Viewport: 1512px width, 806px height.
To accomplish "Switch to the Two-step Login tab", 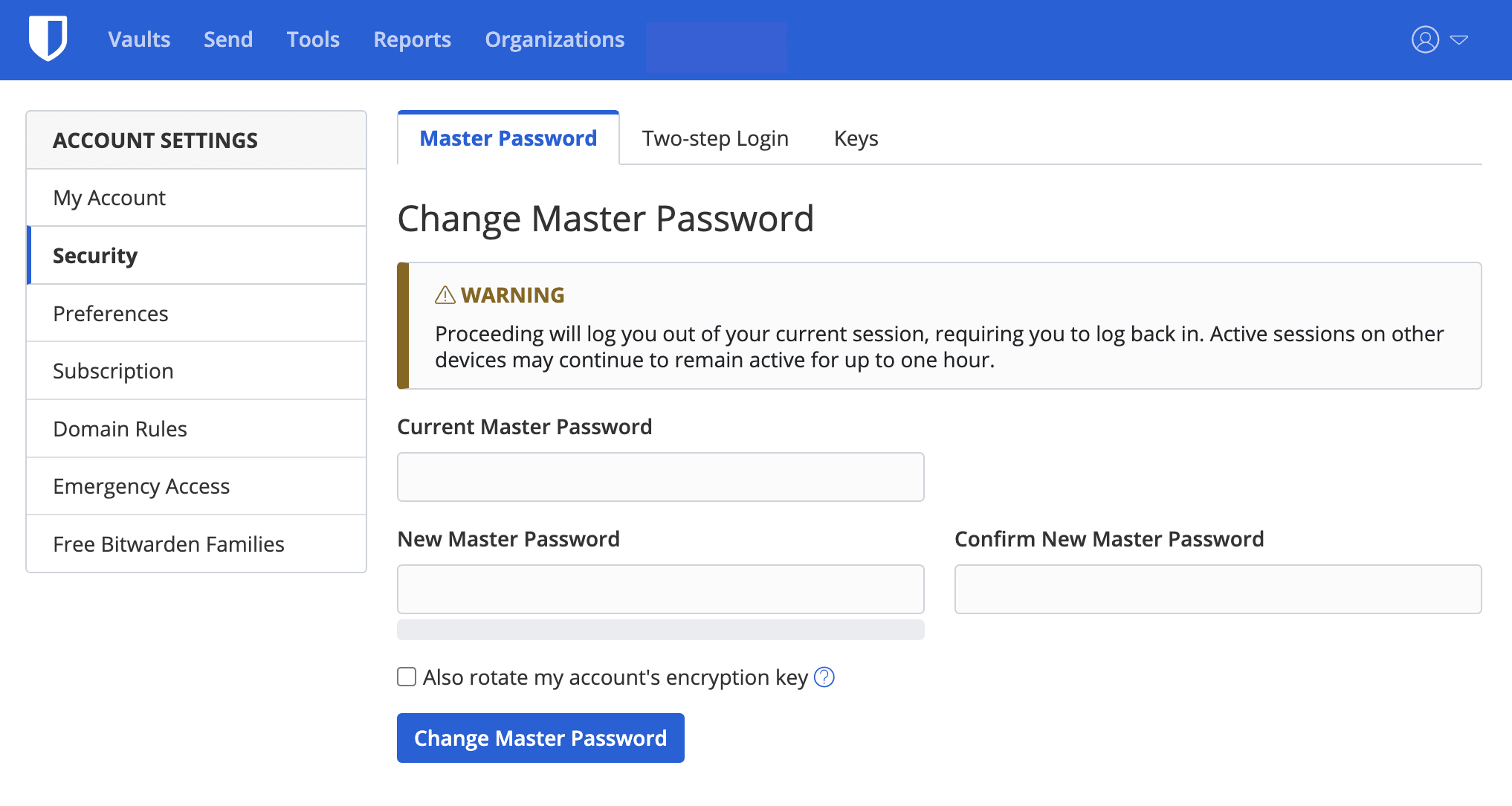I will [714, 138].
